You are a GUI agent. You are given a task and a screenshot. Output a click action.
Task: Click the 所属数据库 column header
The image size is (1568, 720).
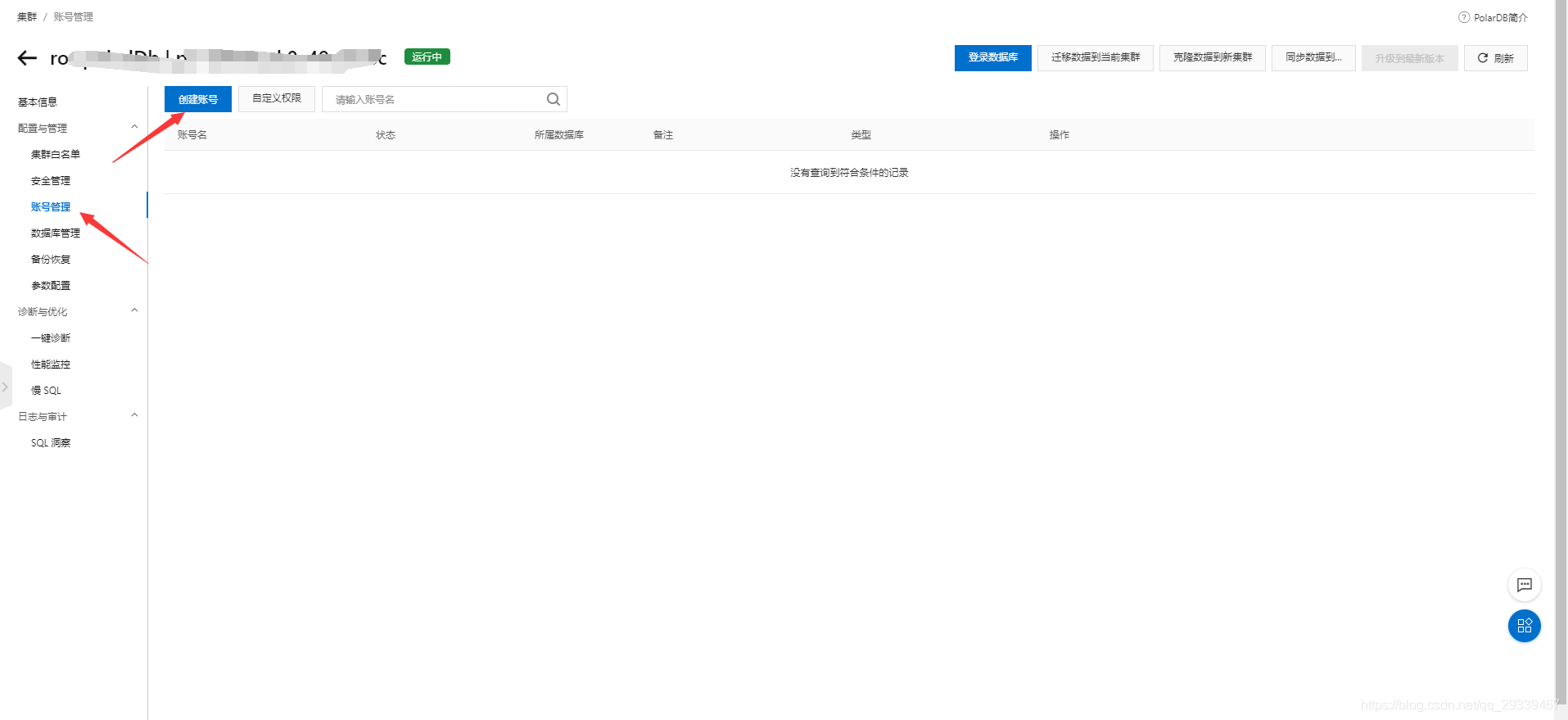pyautogui.click(x=559, y=135)
